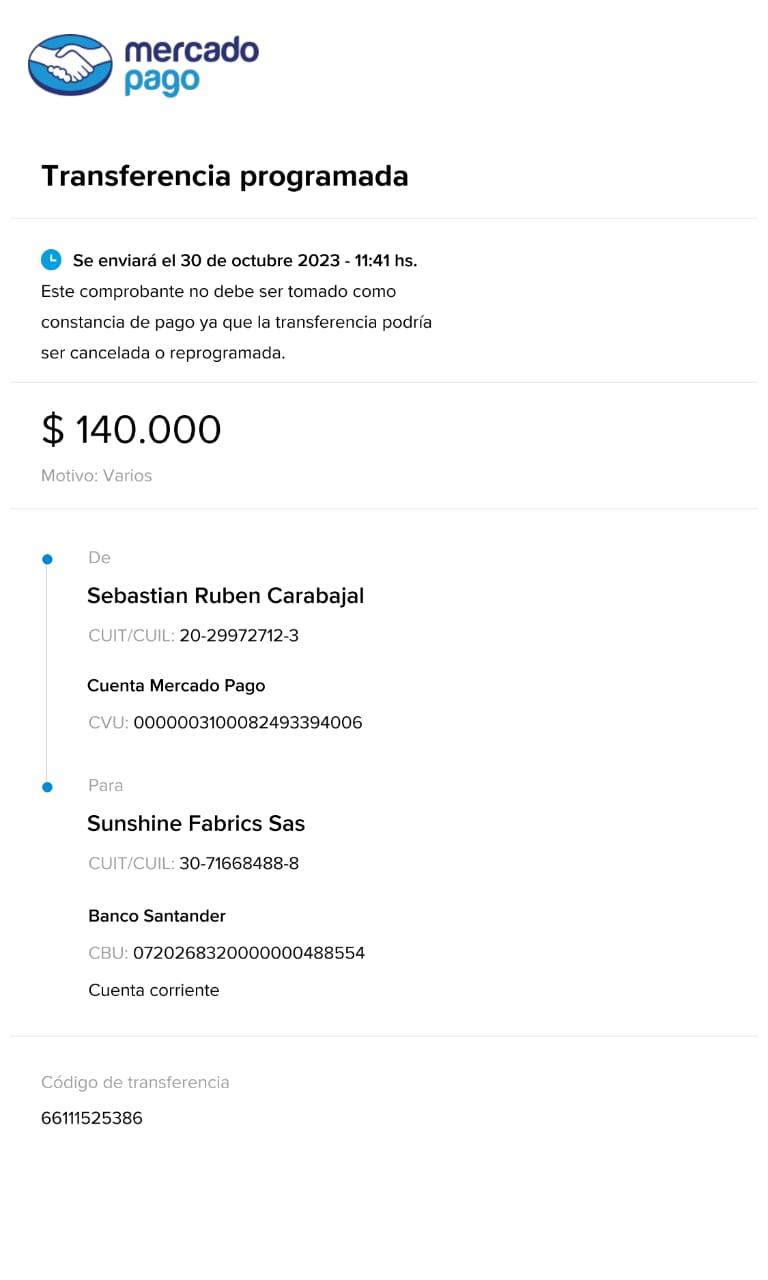
Task: Select recipient name Sunshine Fabrics Sas
Action: 196,824
